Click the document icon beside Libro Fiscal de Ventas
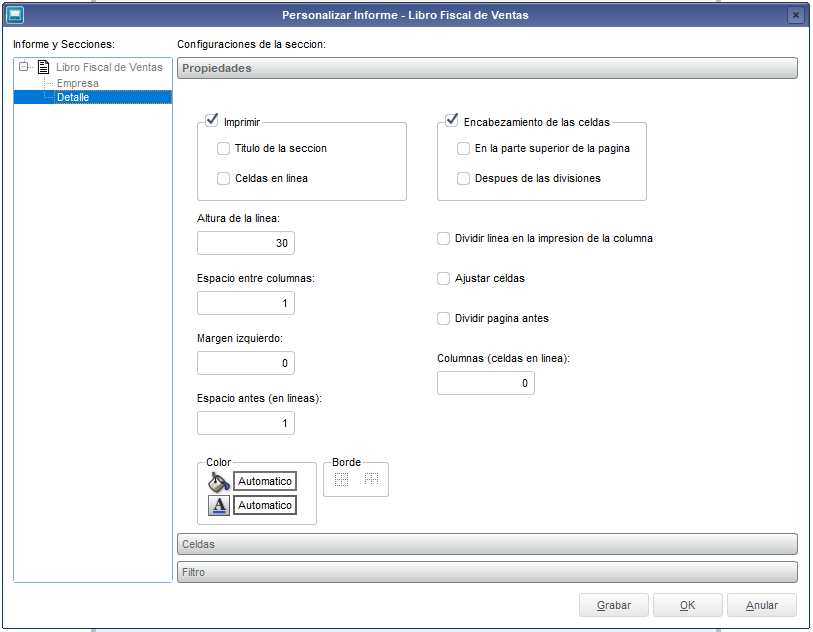The width and height of the screenshot is (813, 632). [x=44, y=67]
